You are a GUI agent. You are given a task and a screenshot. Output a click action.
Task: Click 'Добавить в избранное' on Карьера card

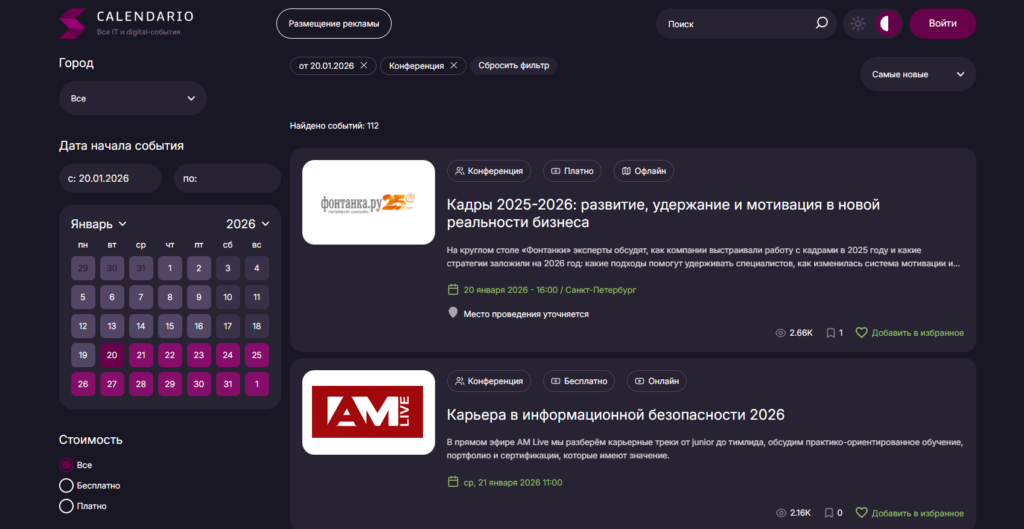coord(918,513)
